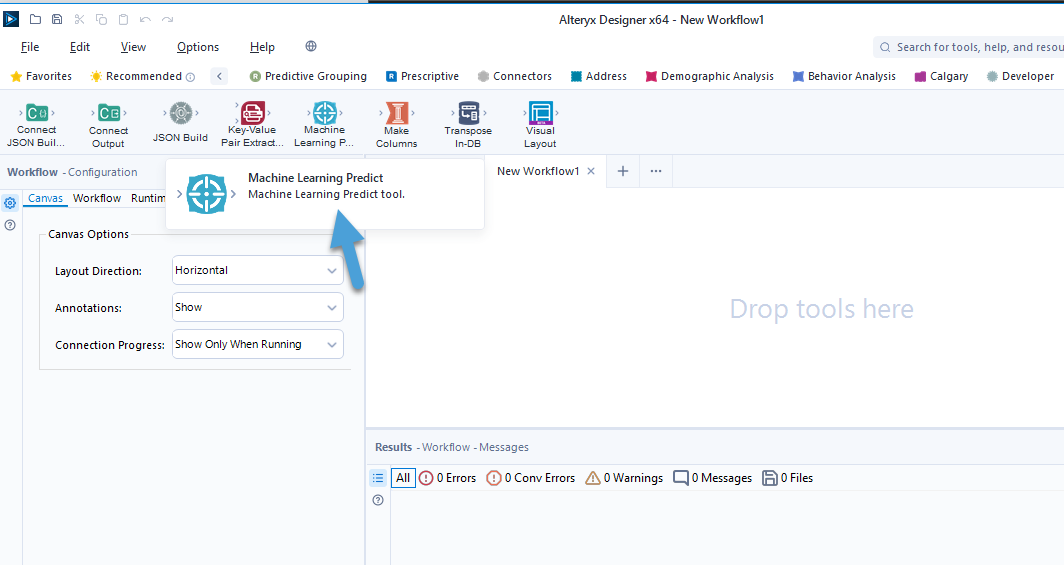
Task: Click the search for tools field
Action: point(969,47)
